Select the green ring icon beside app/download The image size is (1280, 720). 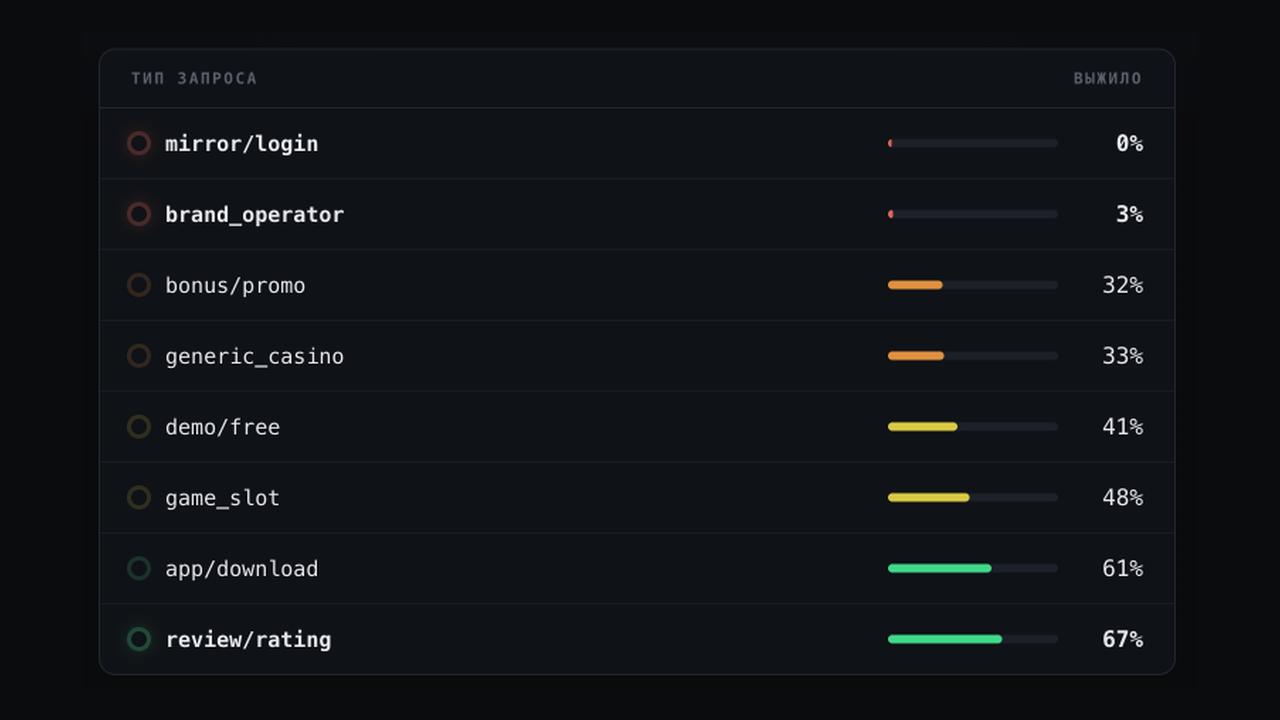pos(139,569)
